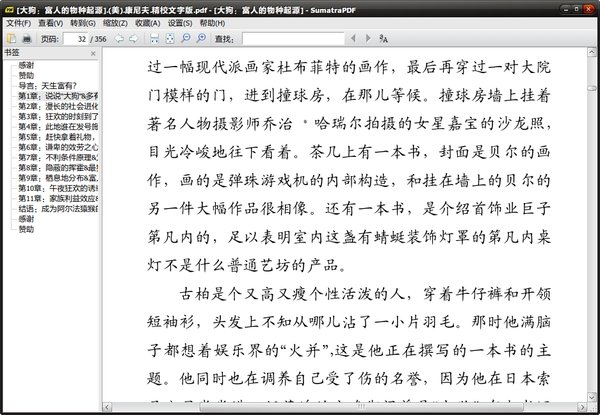
Task: Maximize the SumatraPDF window
Action: [x=576, y=8]
